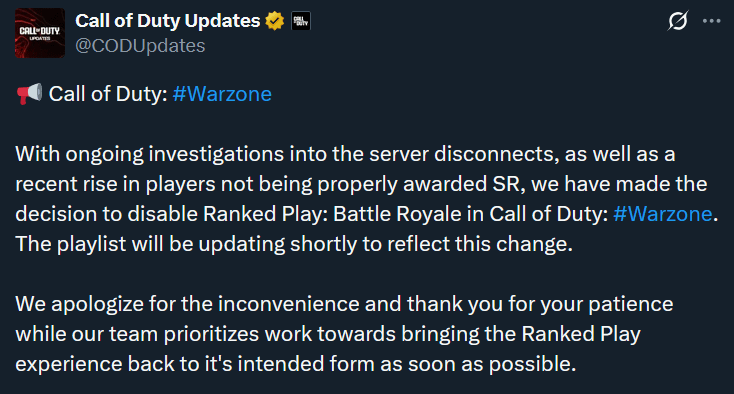The width and height of the screenshot is (734, 394).
Task: Click the 'The playlist will be updating shortly' sentence
Action: pos(294,244)
